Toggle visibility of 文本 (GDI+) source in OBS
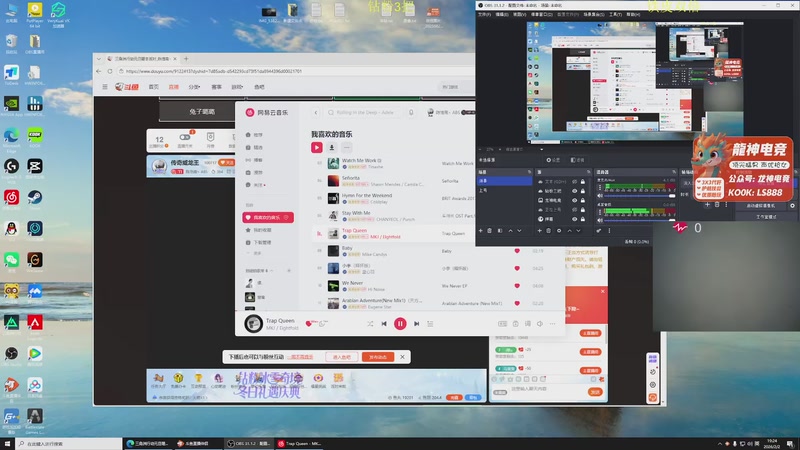800x450 pixels. (574, 182)
